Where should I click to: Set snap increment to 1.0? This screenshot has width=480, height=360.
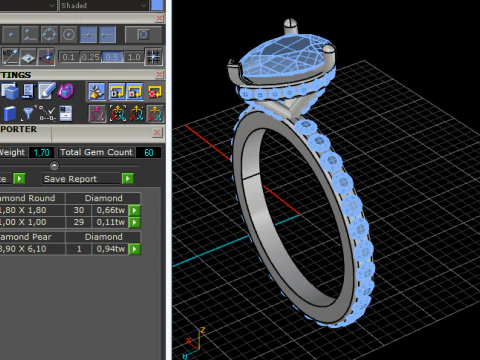click(134, 57)
